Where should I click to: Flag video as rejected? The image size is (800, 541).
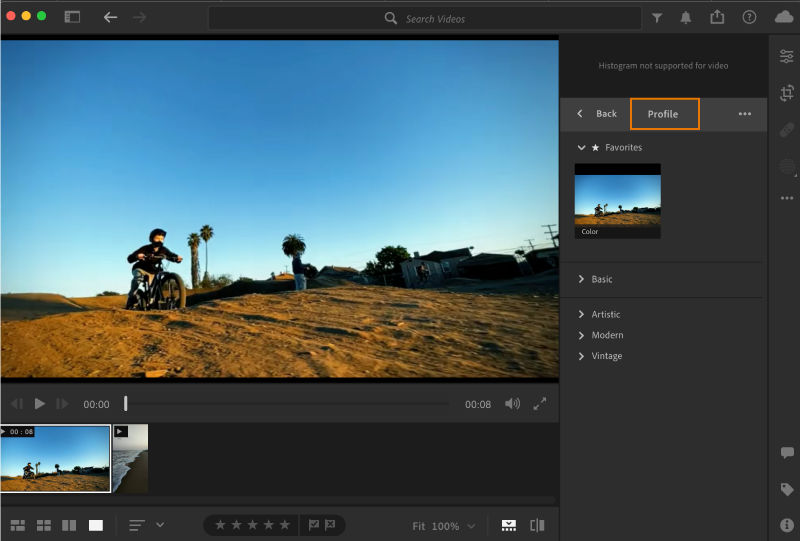tap(330, 525)
